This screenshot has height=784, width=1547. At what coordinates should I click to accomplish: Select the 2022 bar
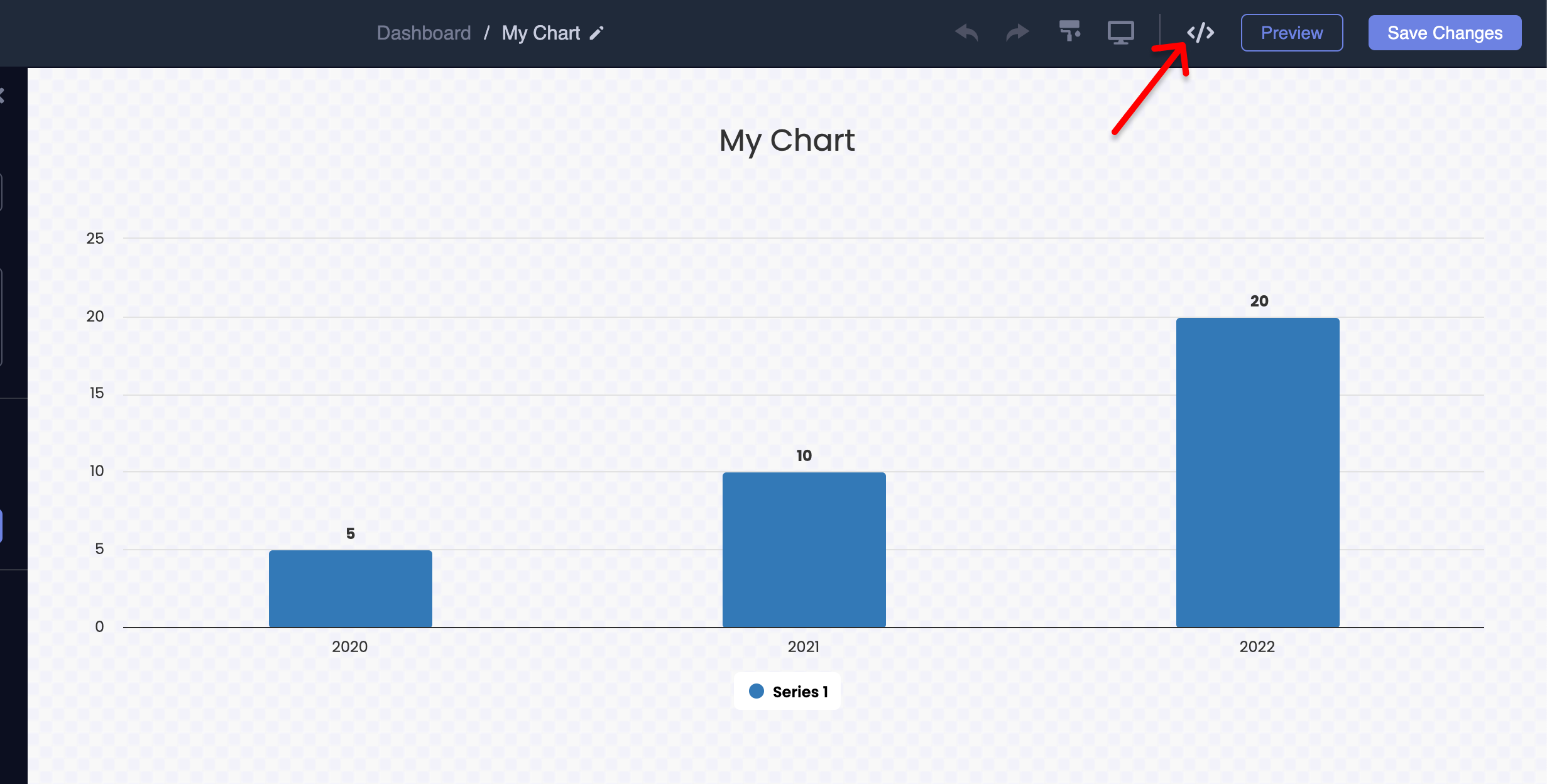tap(1257, 471)
